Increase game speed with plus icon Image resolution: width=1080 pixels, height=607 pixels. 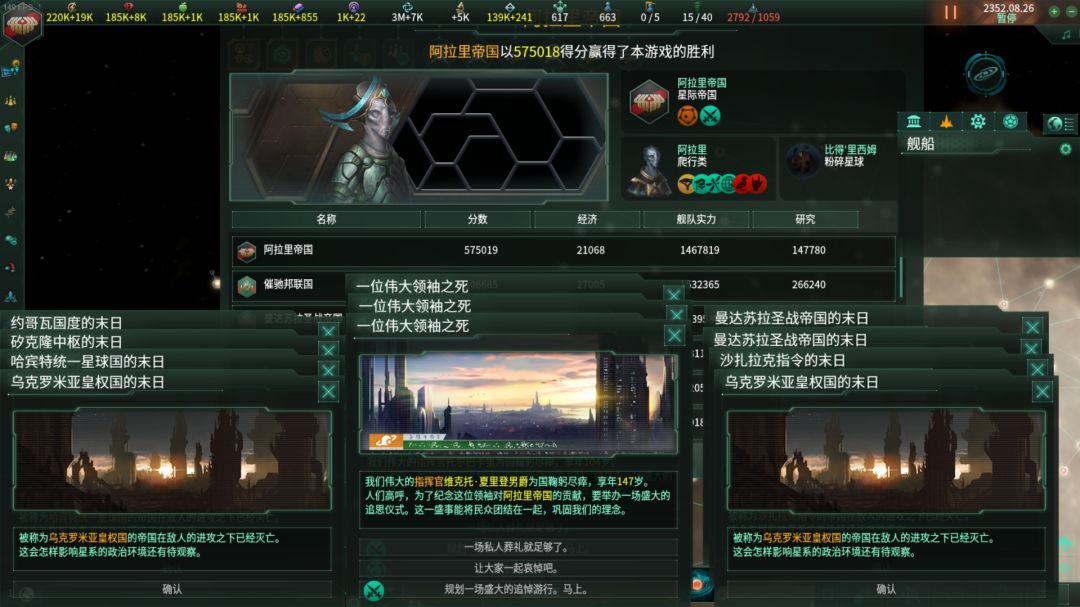coord(1054,12)
